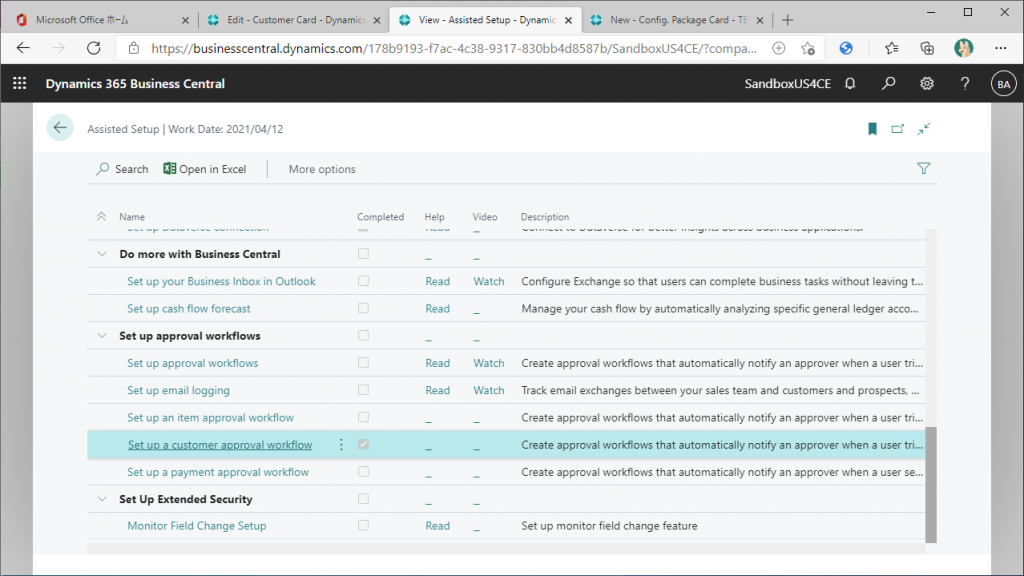Screen dimensions: 1024x576
Task: Open Set up an item approval workflow
Action: point(210,417)
